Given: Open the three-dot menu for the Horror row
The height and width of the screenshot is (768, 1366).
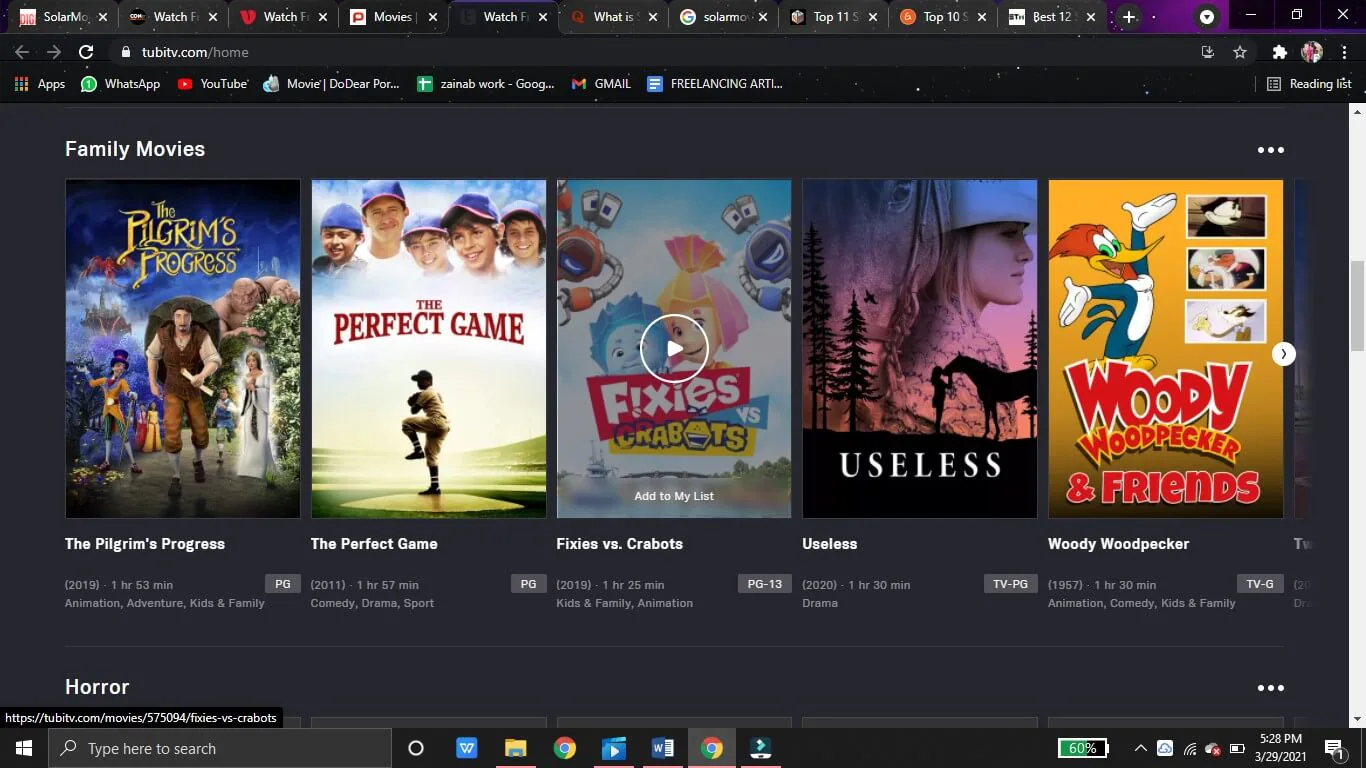Looking at the screenshot, I should [x=1270, y=688].
